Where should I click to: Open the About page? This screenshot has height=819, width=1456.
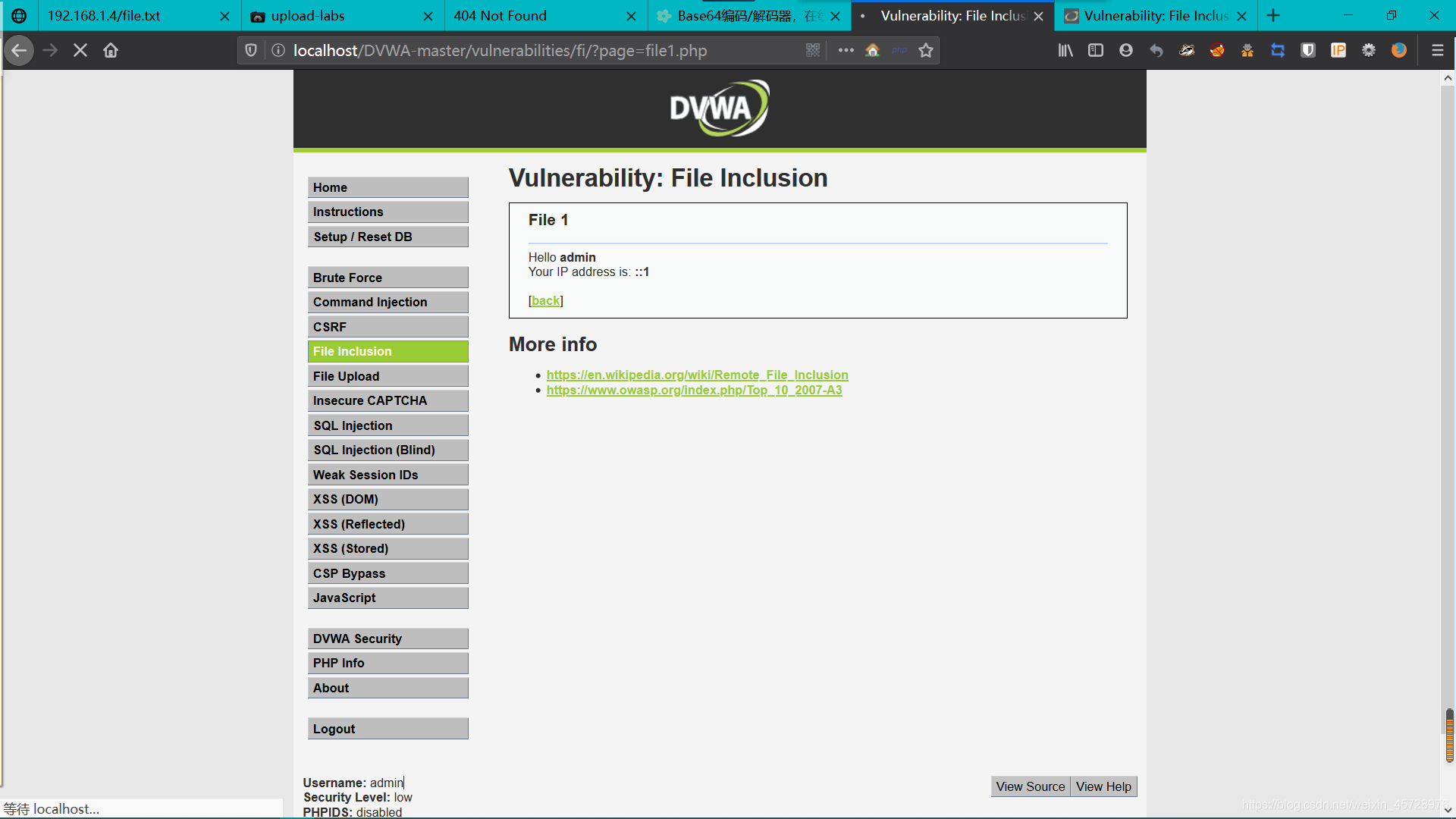pyautogui.click(x=388, y=688)
